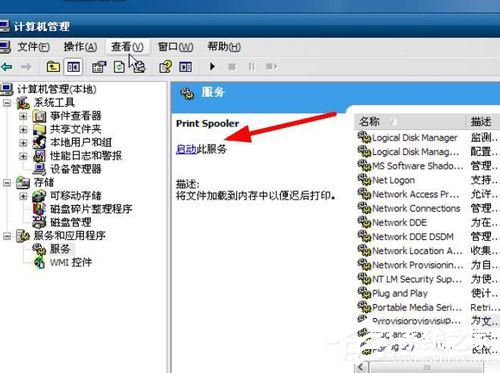This screenshot has width=500, height=373.
Task: Sort services by 名称 column header
Action: pyautogui.click(x=410, y=122)
